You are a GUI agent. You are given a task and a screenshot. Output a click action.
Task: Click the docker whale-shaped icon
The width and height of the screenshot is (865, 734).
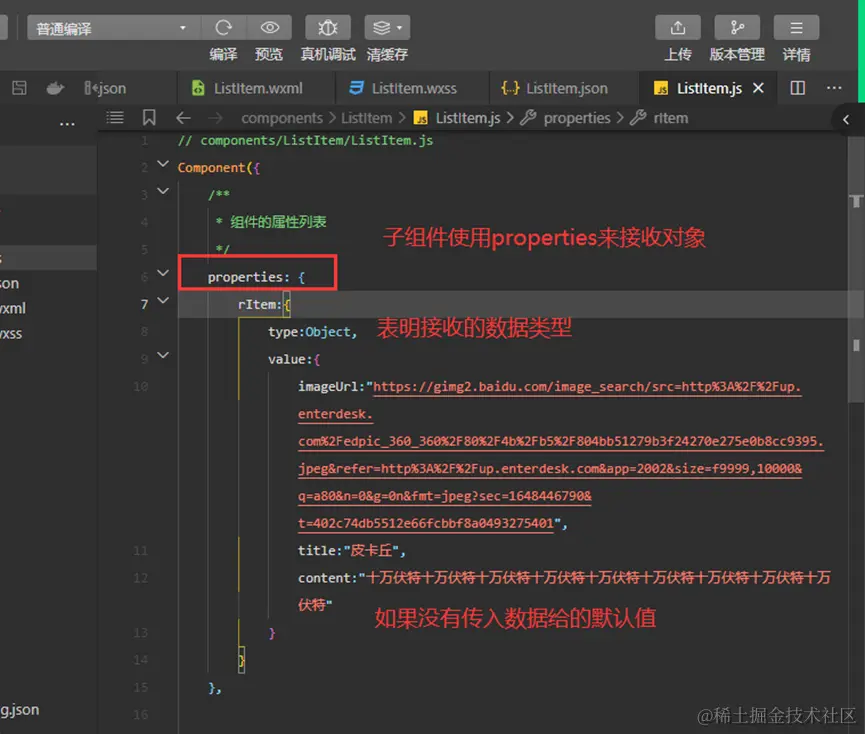pos(55,88)
